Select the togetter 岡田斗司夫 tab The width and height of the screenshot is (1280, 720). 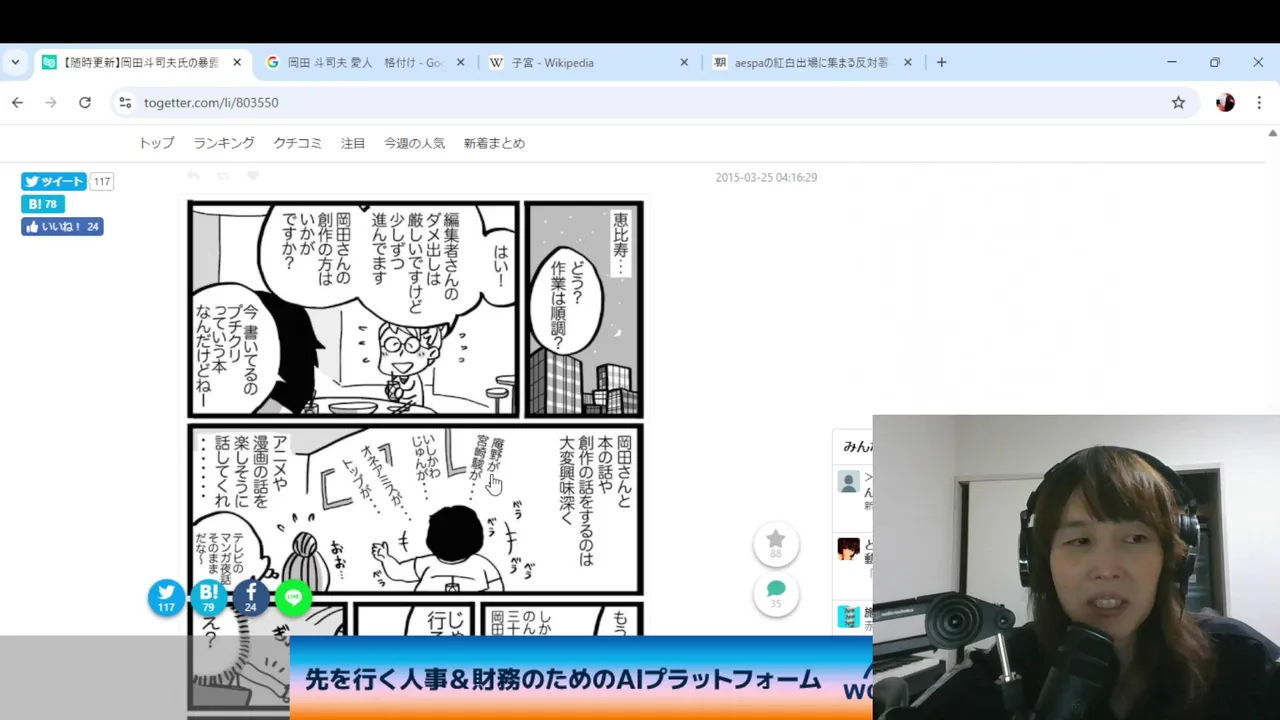coord(142,62)
